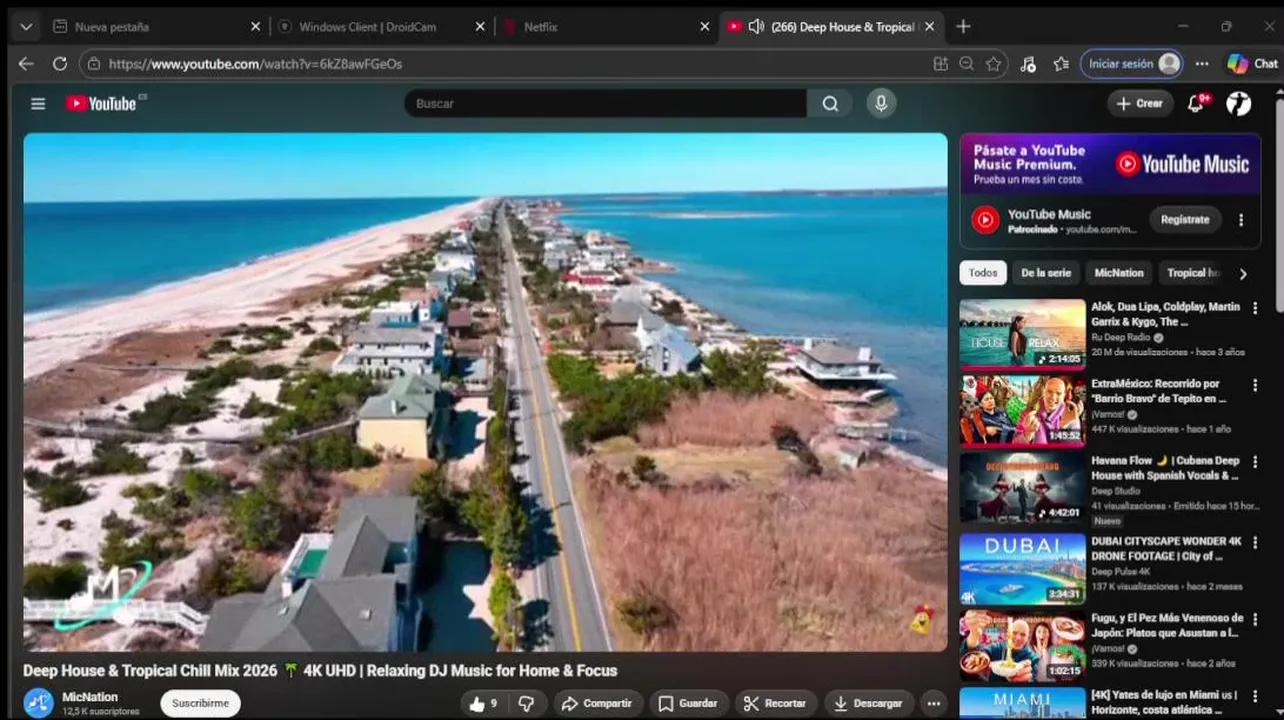
Task: Reload the page with refresh icon
Action: pyautogui.click(x=60, y=63)
